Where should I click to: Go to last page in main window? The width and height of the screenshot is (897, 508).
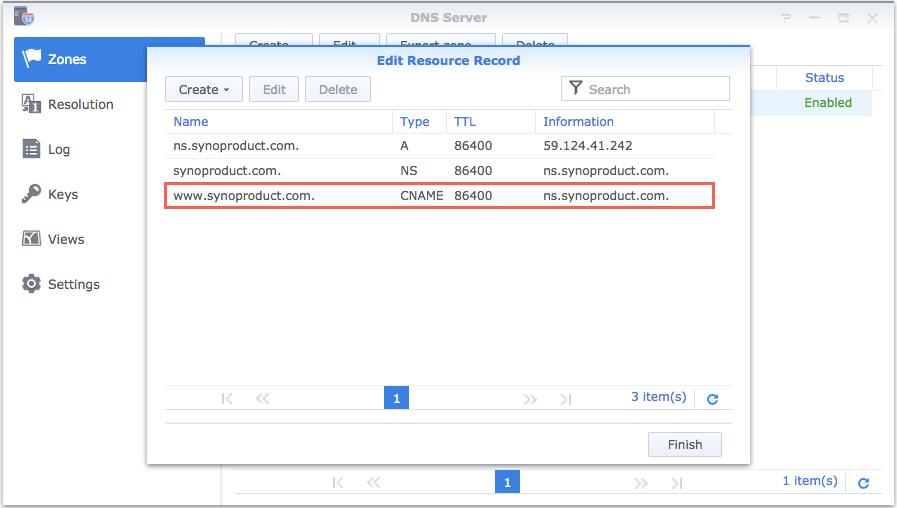[677, 483]
